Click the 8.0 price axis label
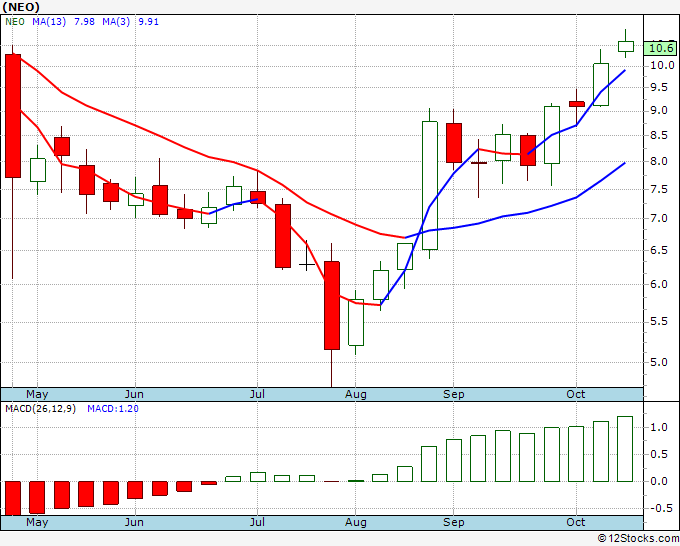680x546 pixels. [x=659, y=161]
